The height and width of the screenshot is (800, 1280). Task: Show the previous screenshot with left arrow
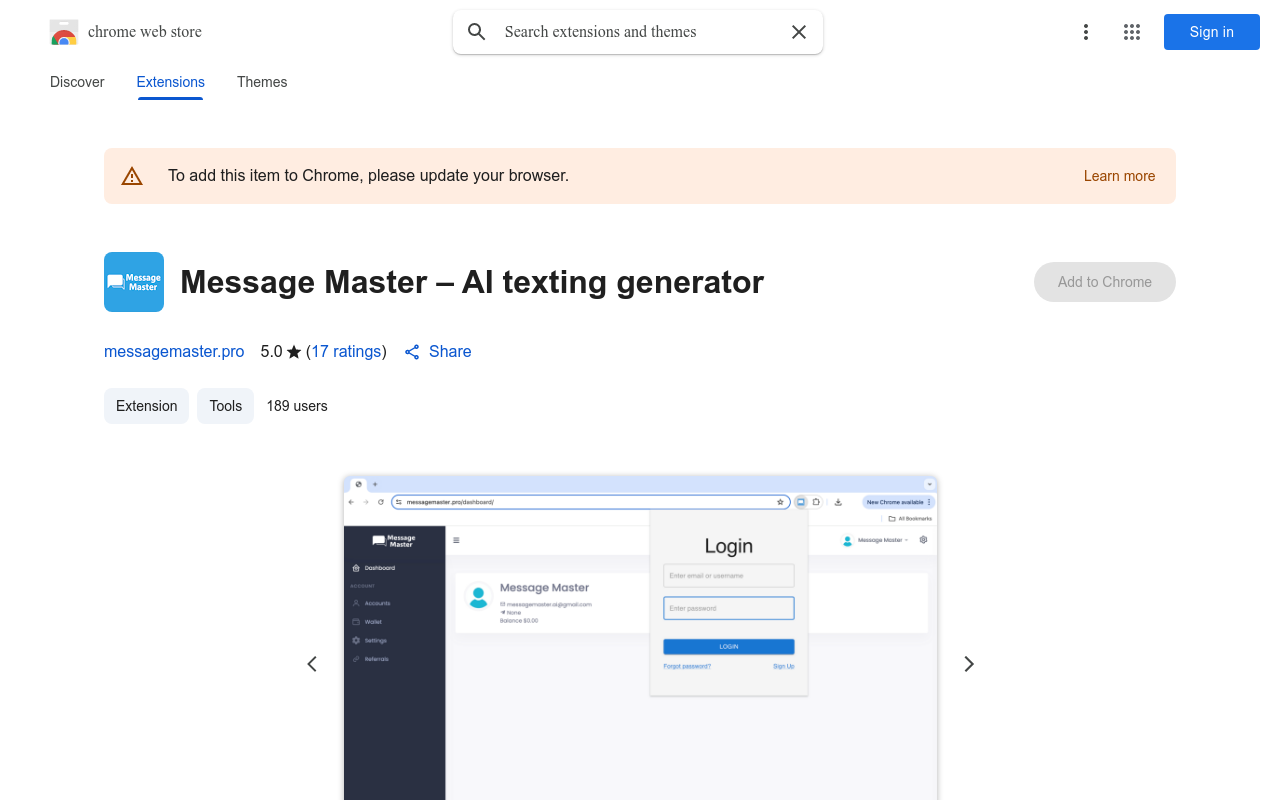312,664
